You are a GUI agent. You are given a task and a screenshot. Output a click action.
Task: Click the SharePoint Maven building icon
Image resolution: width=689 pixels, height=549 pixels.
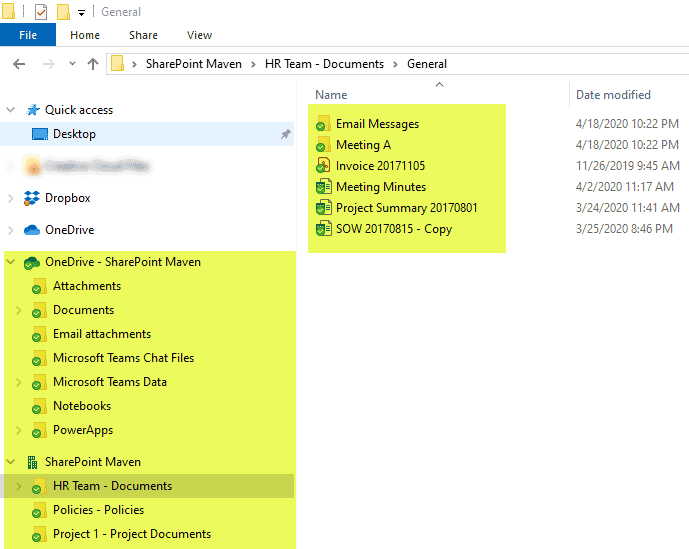pyautogui.click(x=33, y=462)
